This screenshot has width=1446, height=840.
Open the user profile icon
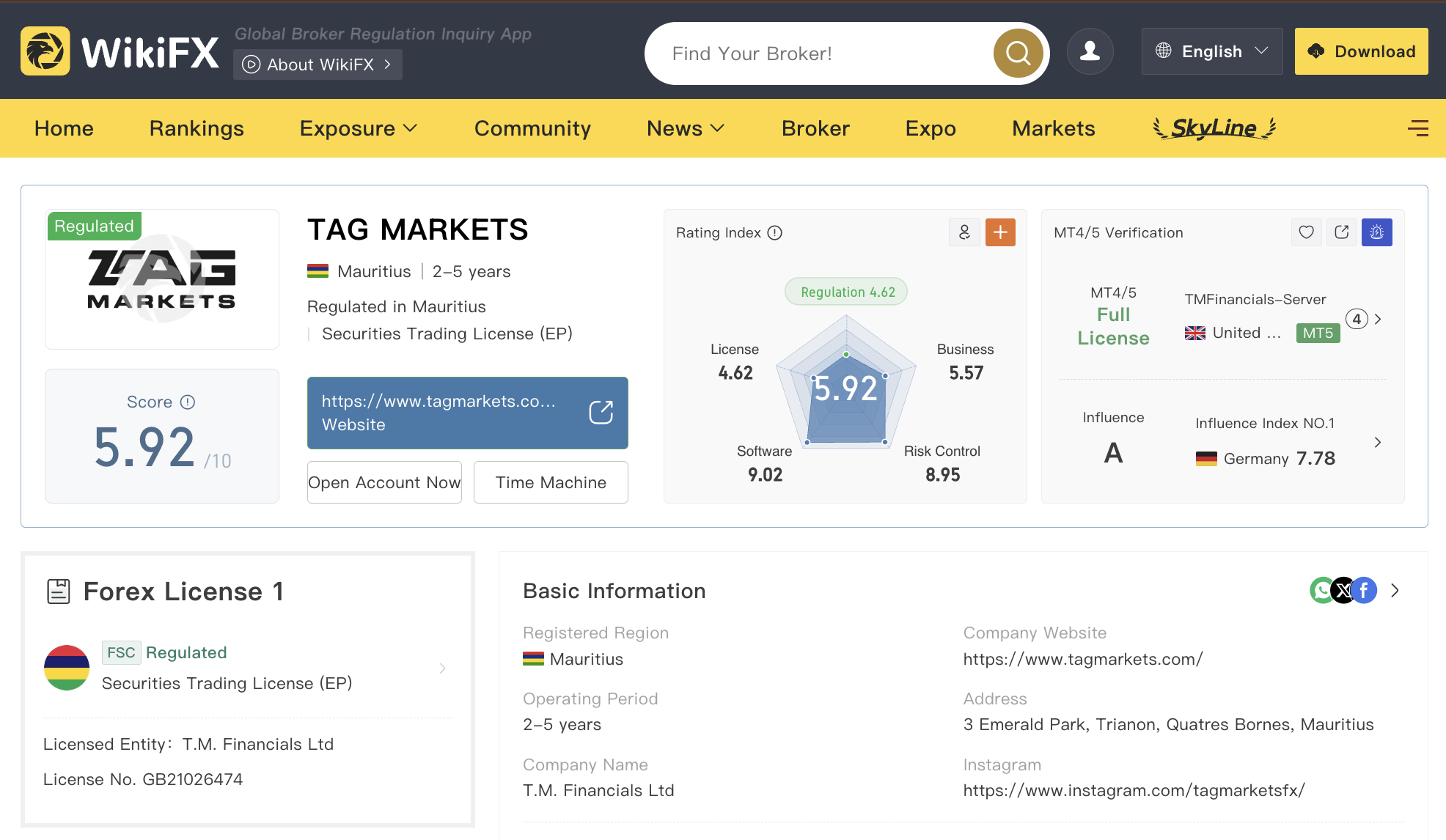tap(1090, 51)
